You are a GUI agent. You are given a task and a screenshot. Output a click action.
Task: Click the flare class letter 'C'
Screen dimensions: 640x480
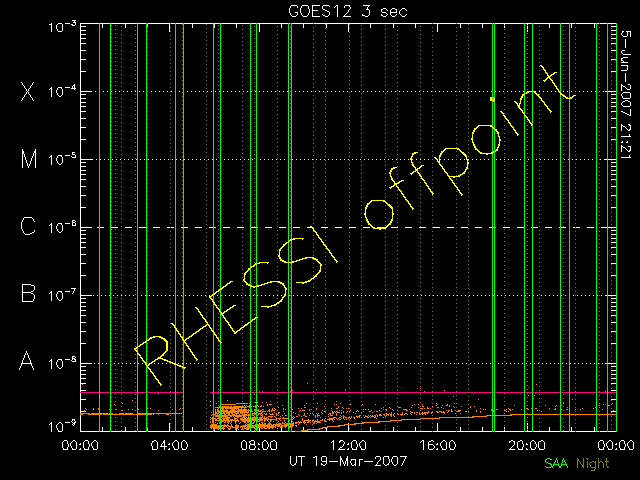click(28, 226)
